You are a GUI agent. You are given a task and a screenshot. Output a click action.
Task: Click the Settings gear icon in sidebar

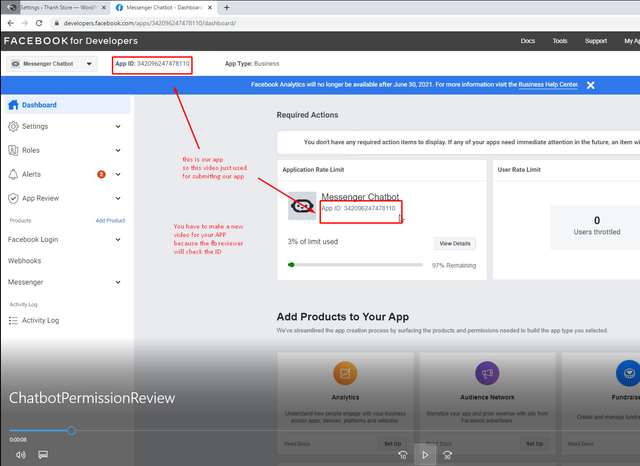13,126
